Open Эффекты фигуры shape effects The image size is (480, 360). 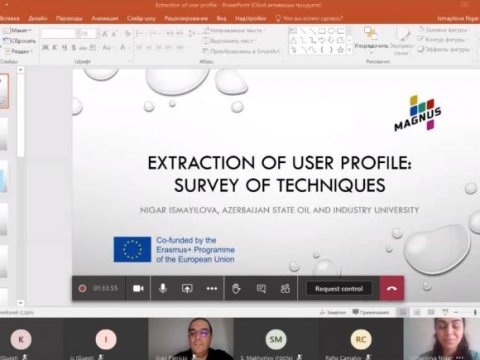pos(444,50)
